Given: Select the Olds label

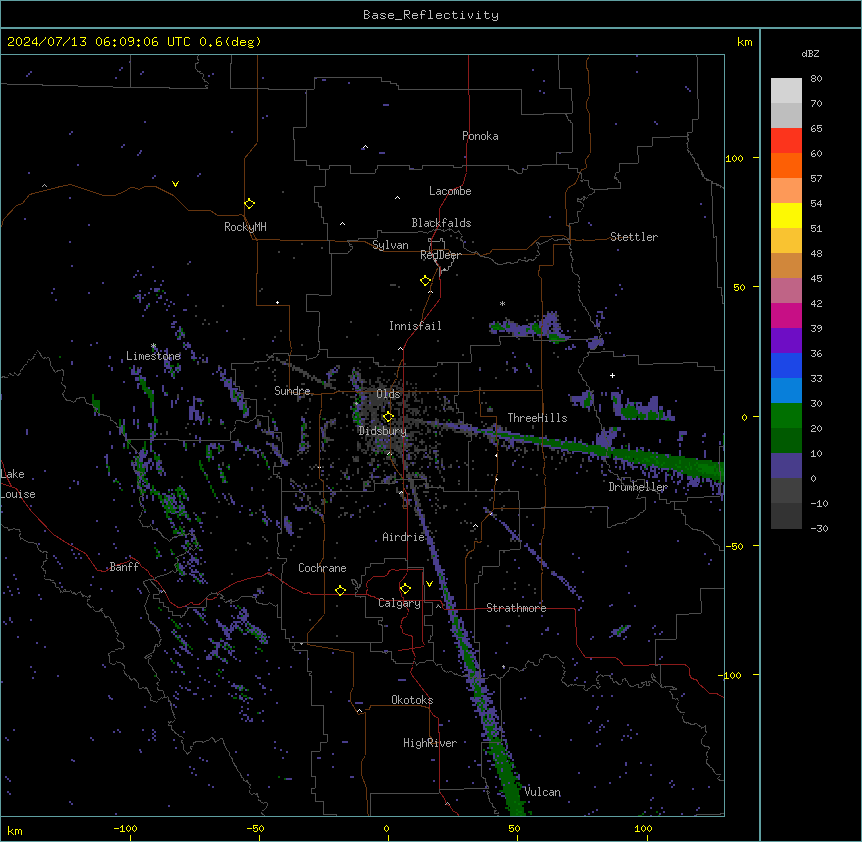Looking at the screenshot, I should (x=388, y=394).
